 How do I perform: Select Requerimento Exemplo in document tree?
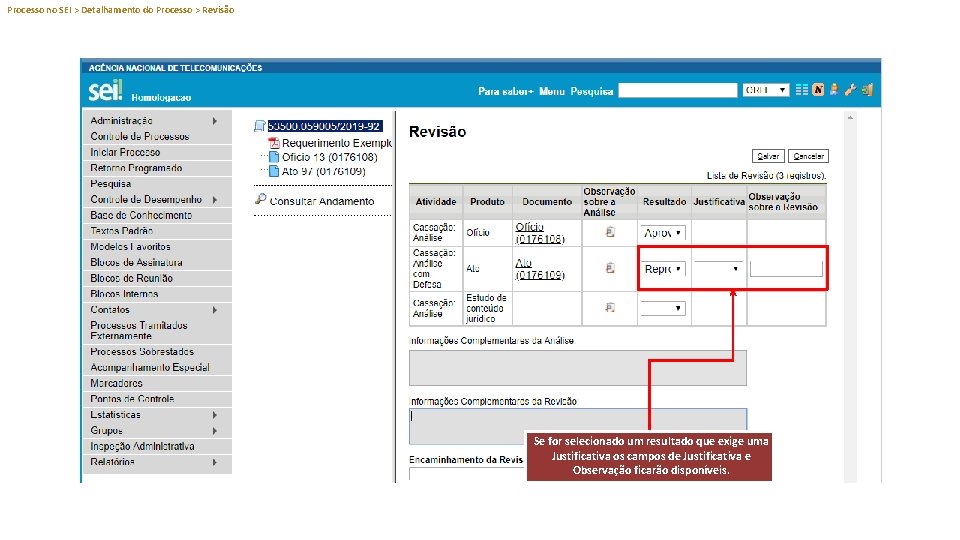coord(337,143)
